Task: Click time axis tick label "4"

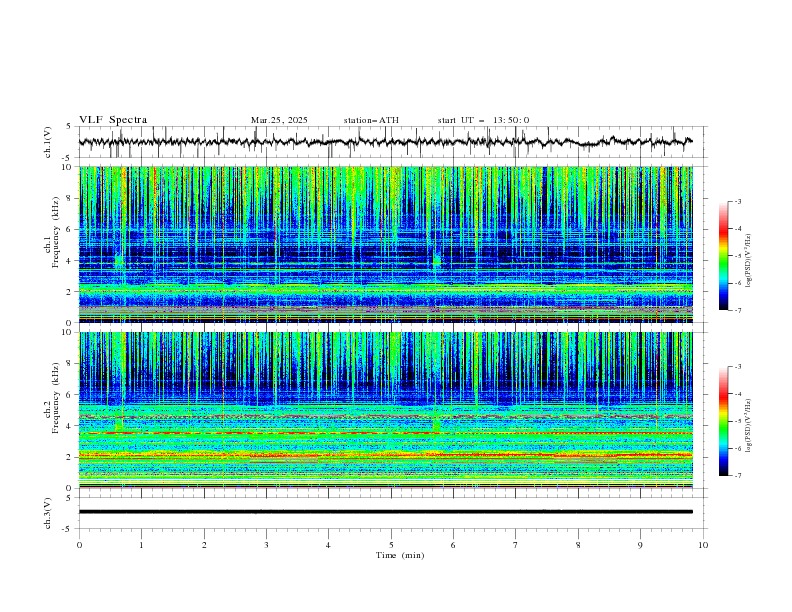Action: (x=328, y=545)
